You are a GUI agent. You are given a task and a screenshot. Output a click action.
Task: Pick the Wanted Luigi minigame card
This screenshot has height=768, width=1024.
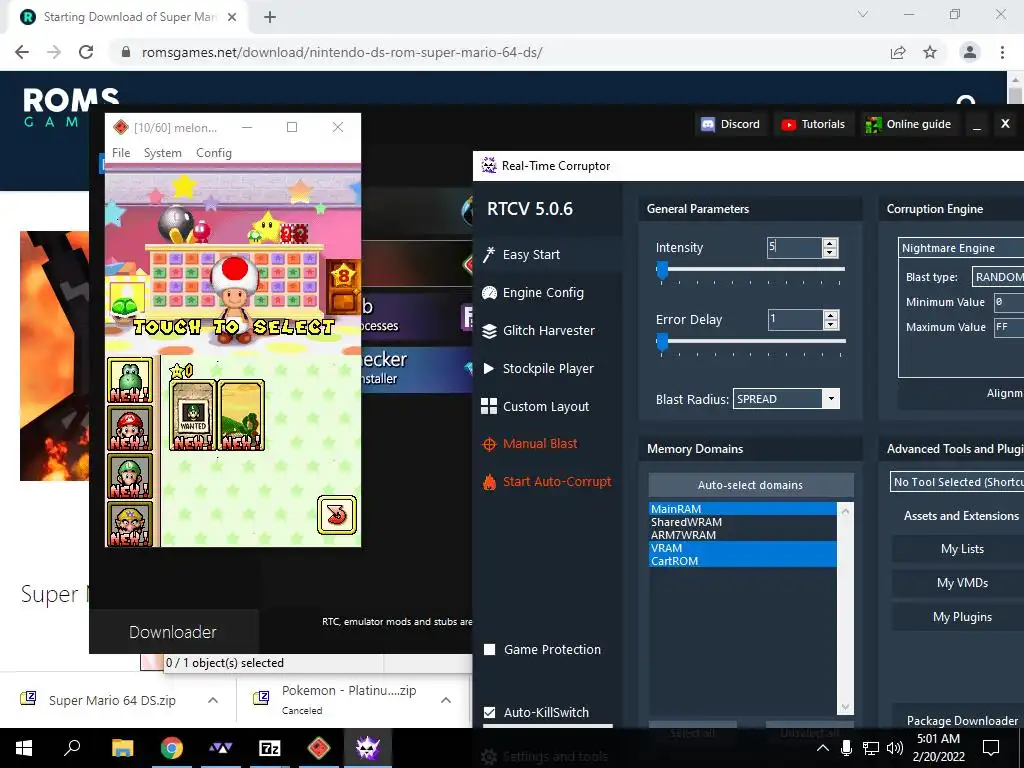tap(193, 415)
